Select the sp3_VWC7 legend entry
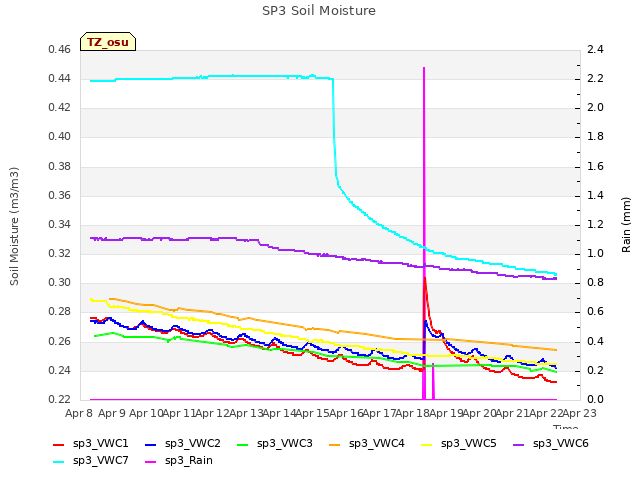Screen dimensions: 640x480 91,461
